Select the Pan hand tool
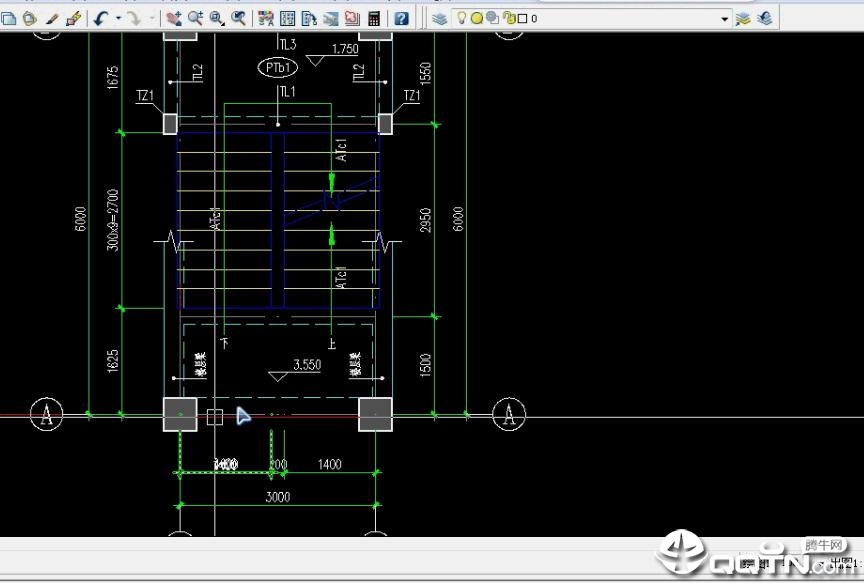 click(174, 18)
